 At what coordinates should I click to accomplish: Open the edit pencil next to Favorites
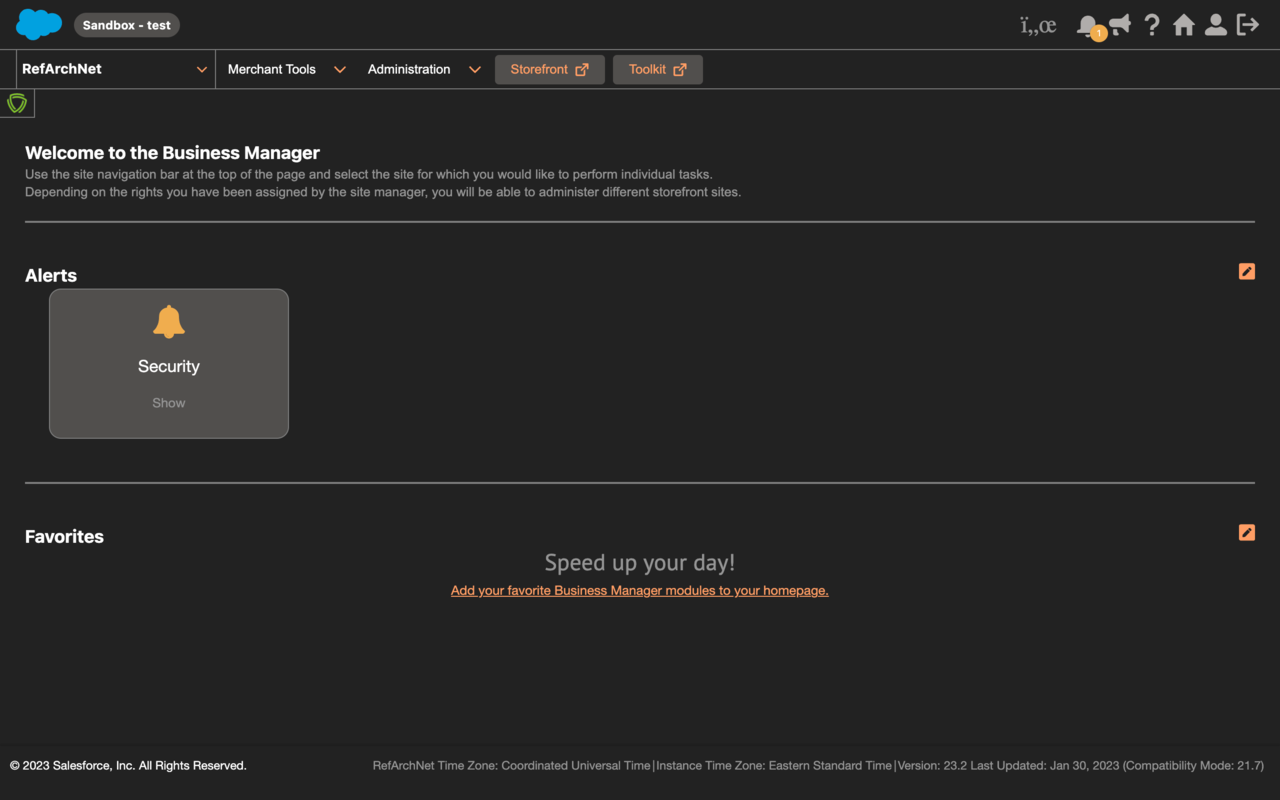click(1246, 532)
